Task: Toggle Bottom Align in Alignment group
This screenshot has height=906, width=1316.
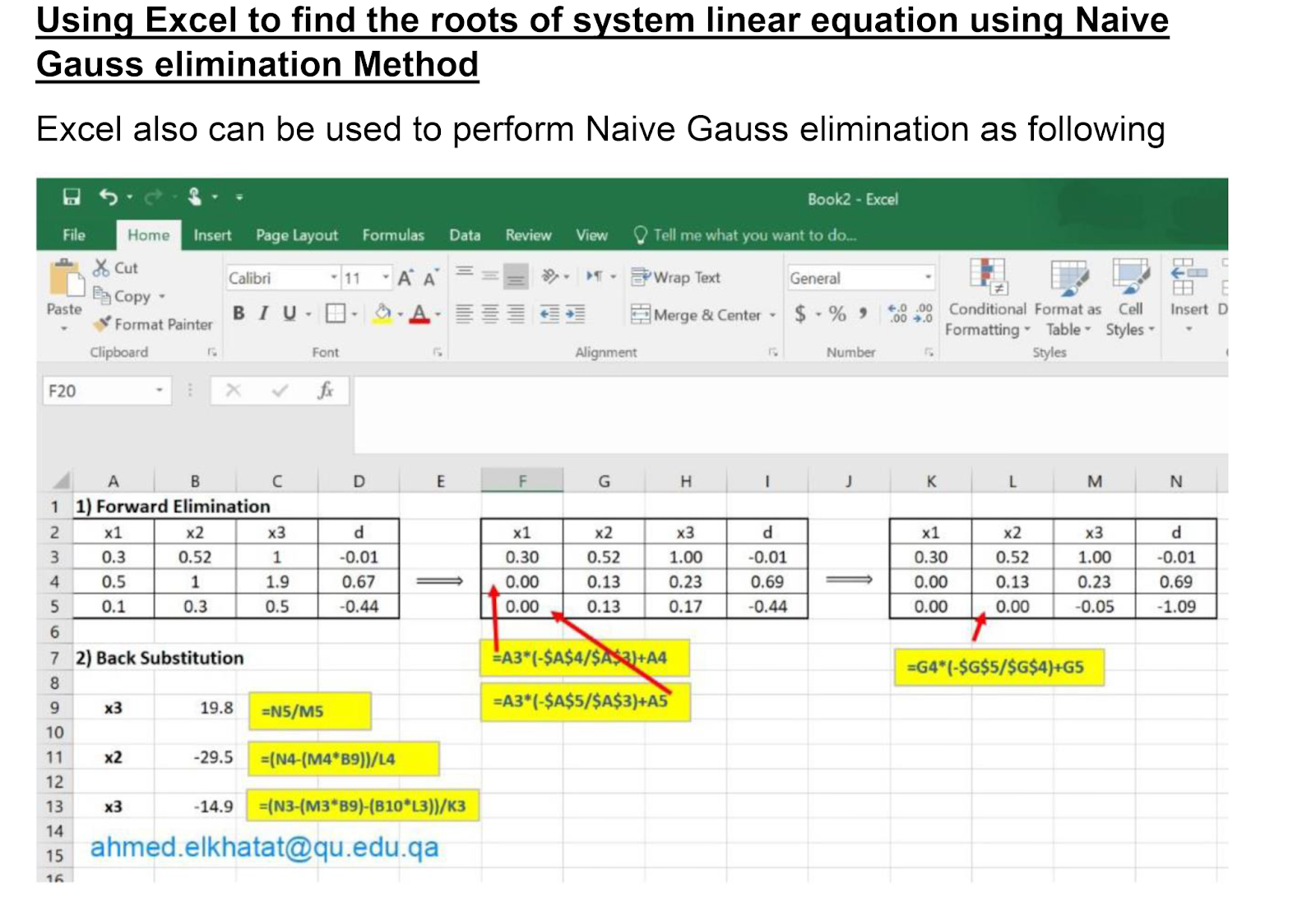Action: (516, 277)
